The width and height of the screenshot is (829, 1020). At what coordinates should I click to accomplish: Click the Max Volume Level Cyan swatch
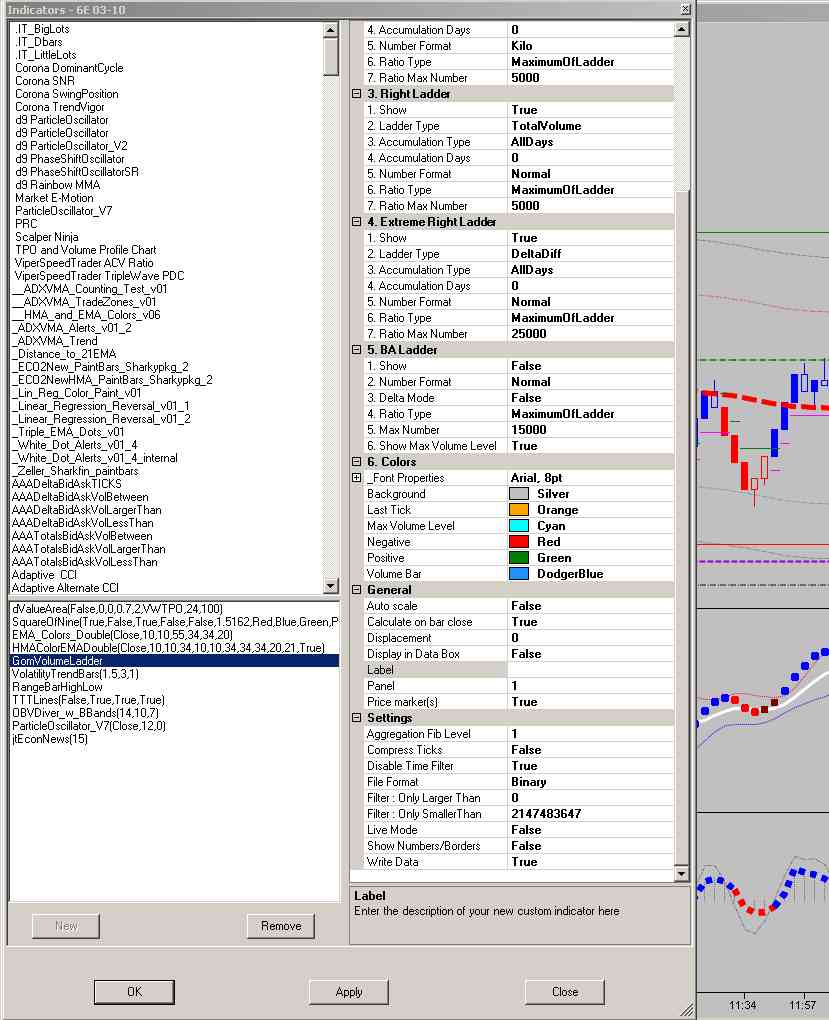pos(519,526)
